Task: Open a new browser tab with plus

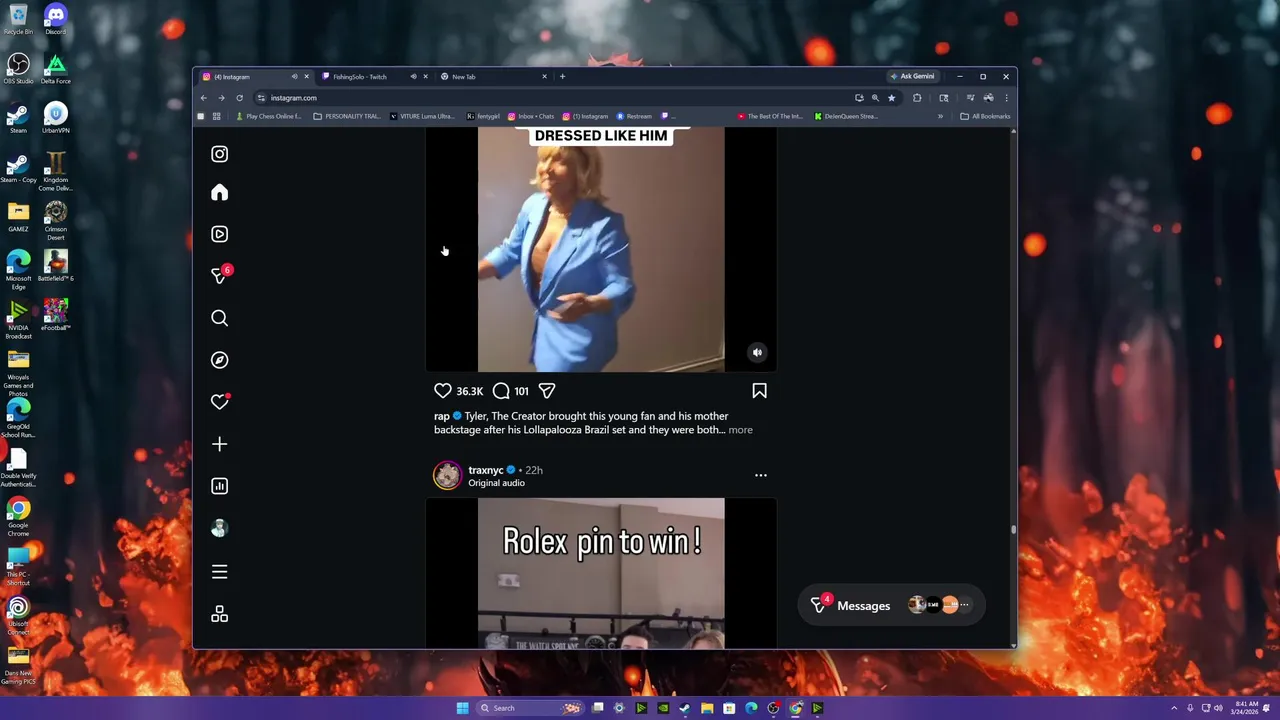Action: click(x=562, y=77)
